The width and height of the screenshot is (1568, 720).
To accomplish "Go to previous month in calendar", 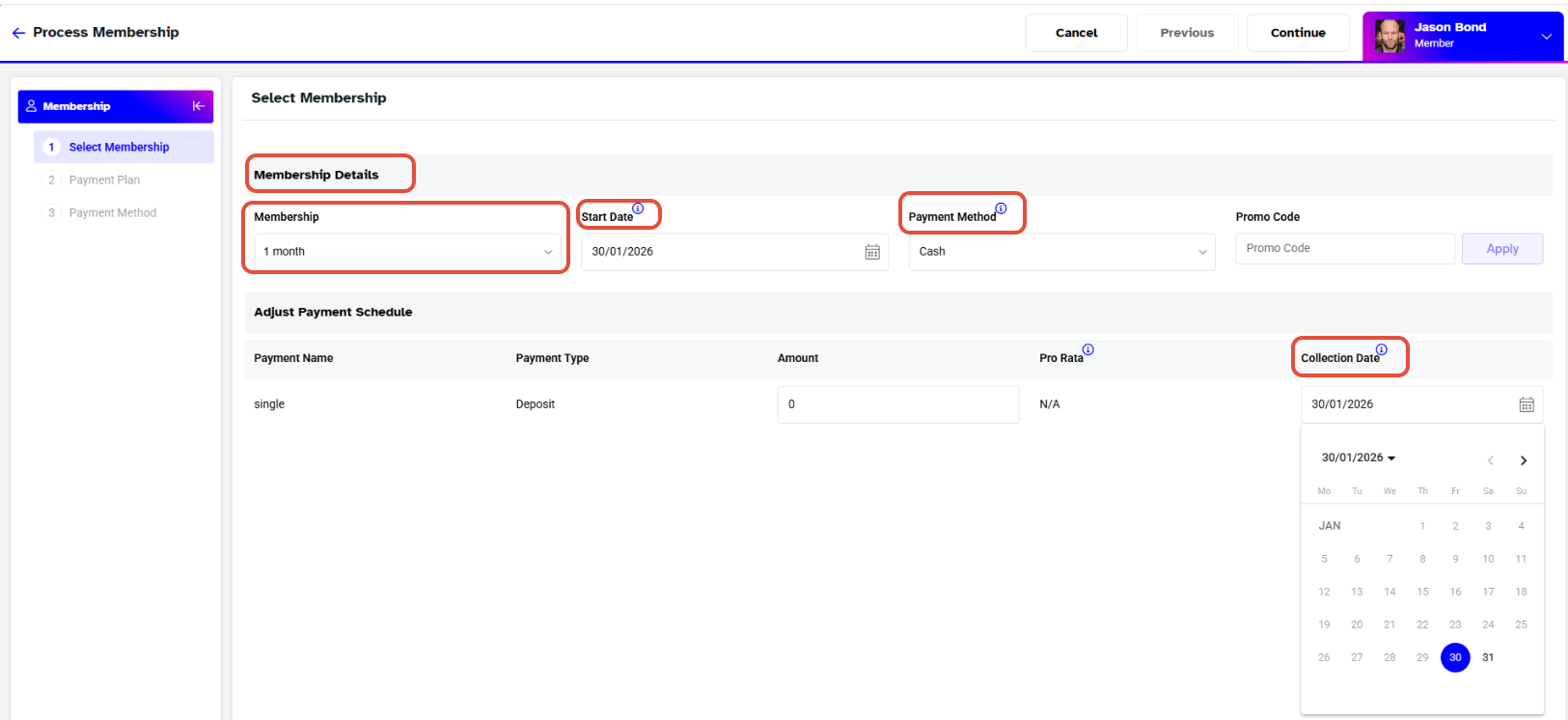I will point(1491,460).
